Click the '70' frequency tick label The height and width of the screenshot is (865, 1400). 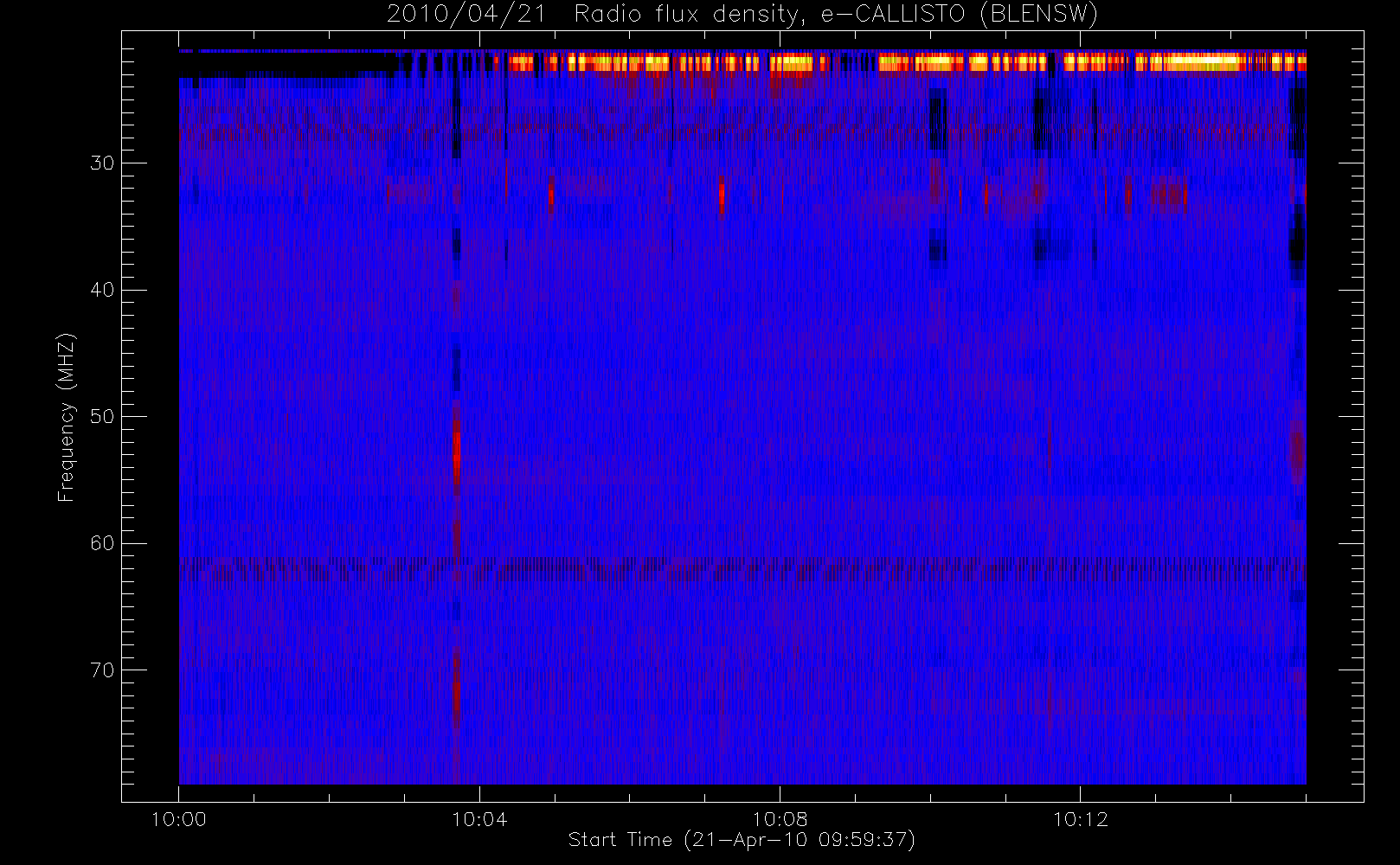point(102,670)
